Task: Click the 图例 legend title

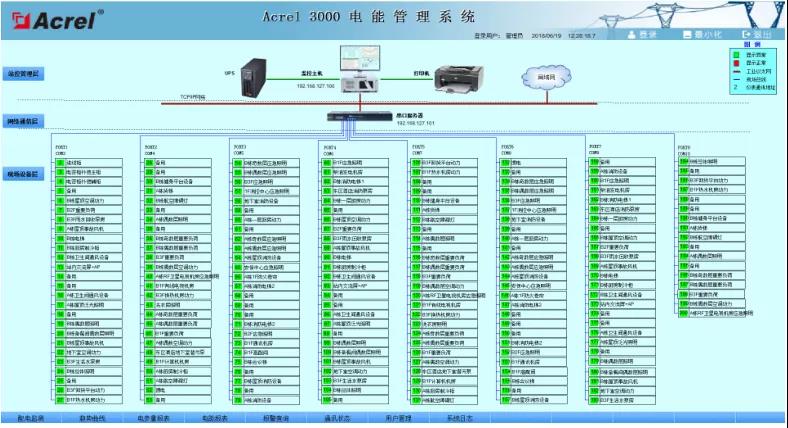Action: point(752,44)
